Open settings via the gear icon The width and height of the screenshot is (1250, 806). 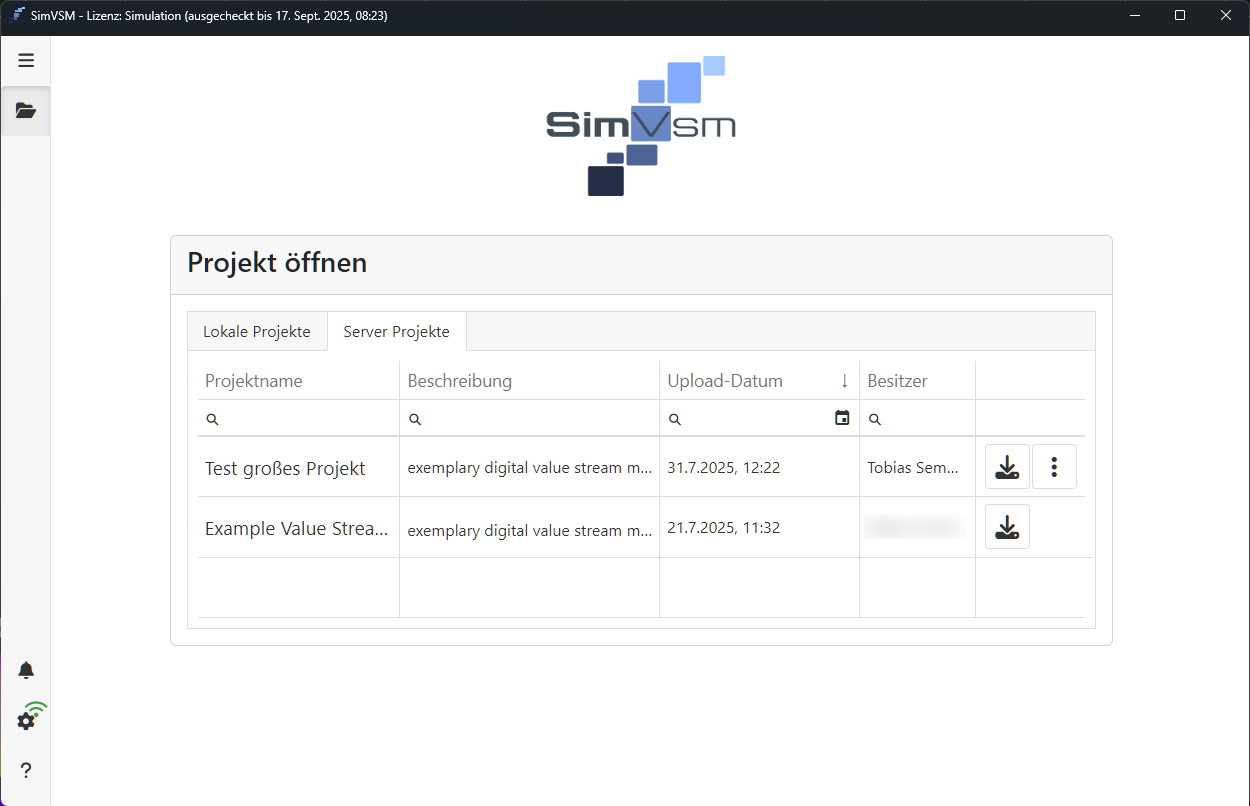[x=27, y=720]
